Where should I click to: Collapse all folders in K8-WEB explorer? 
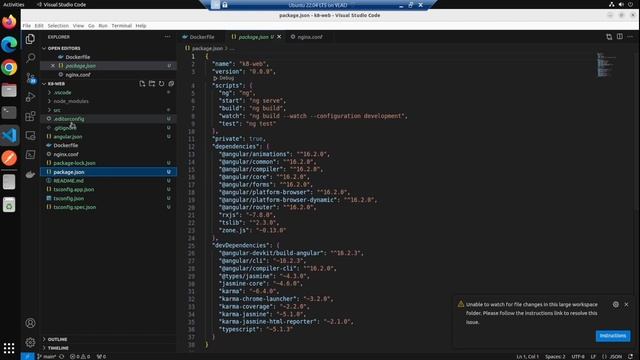coord(171,84)
